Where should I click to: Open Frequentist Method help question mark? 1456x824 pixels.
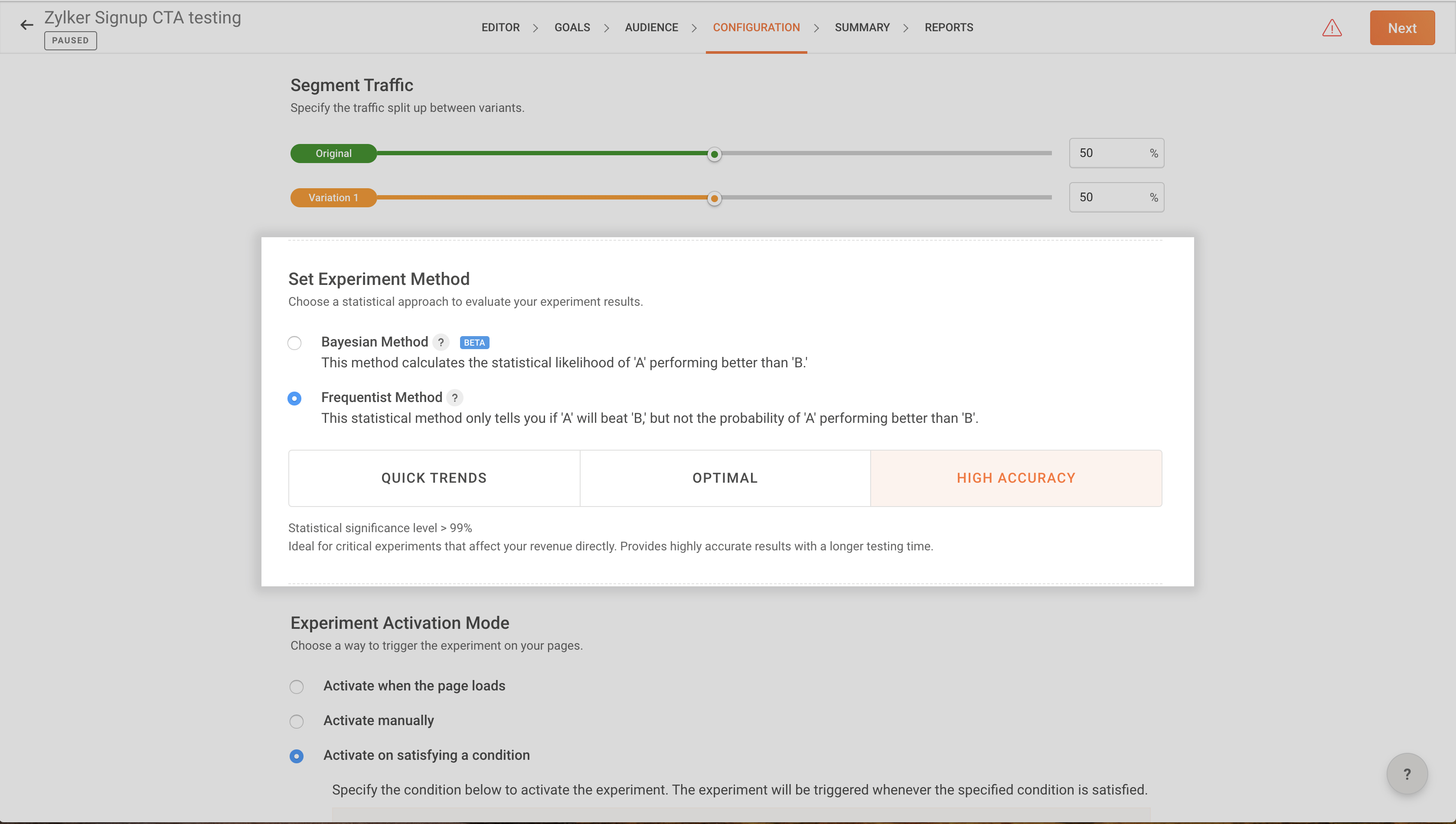pos(455,398)
